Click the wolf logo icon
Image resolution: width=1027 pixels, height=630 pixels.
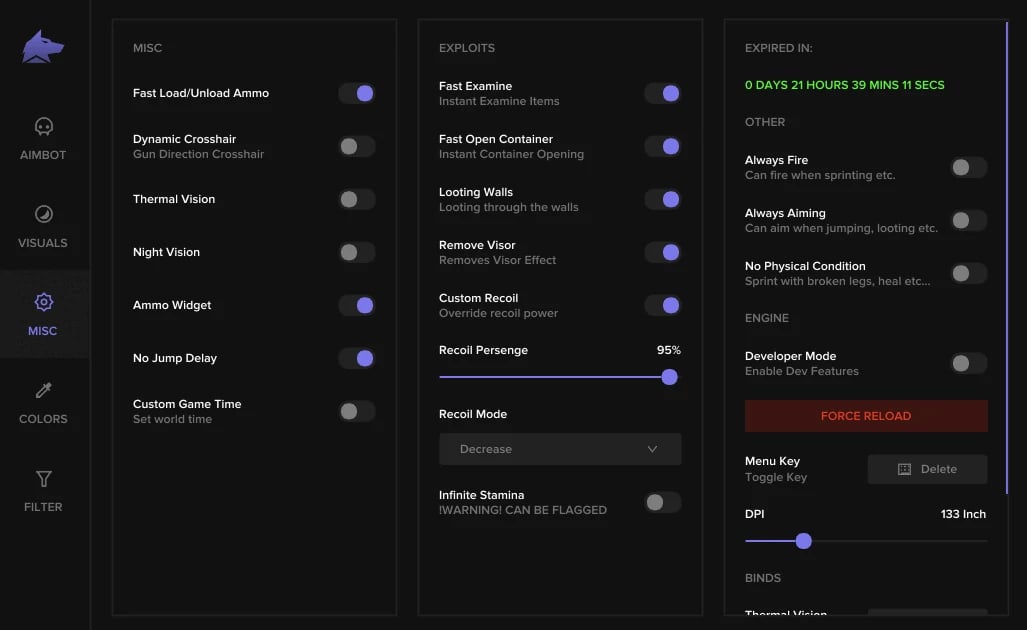pyautogui.click(x=43, y=47)
